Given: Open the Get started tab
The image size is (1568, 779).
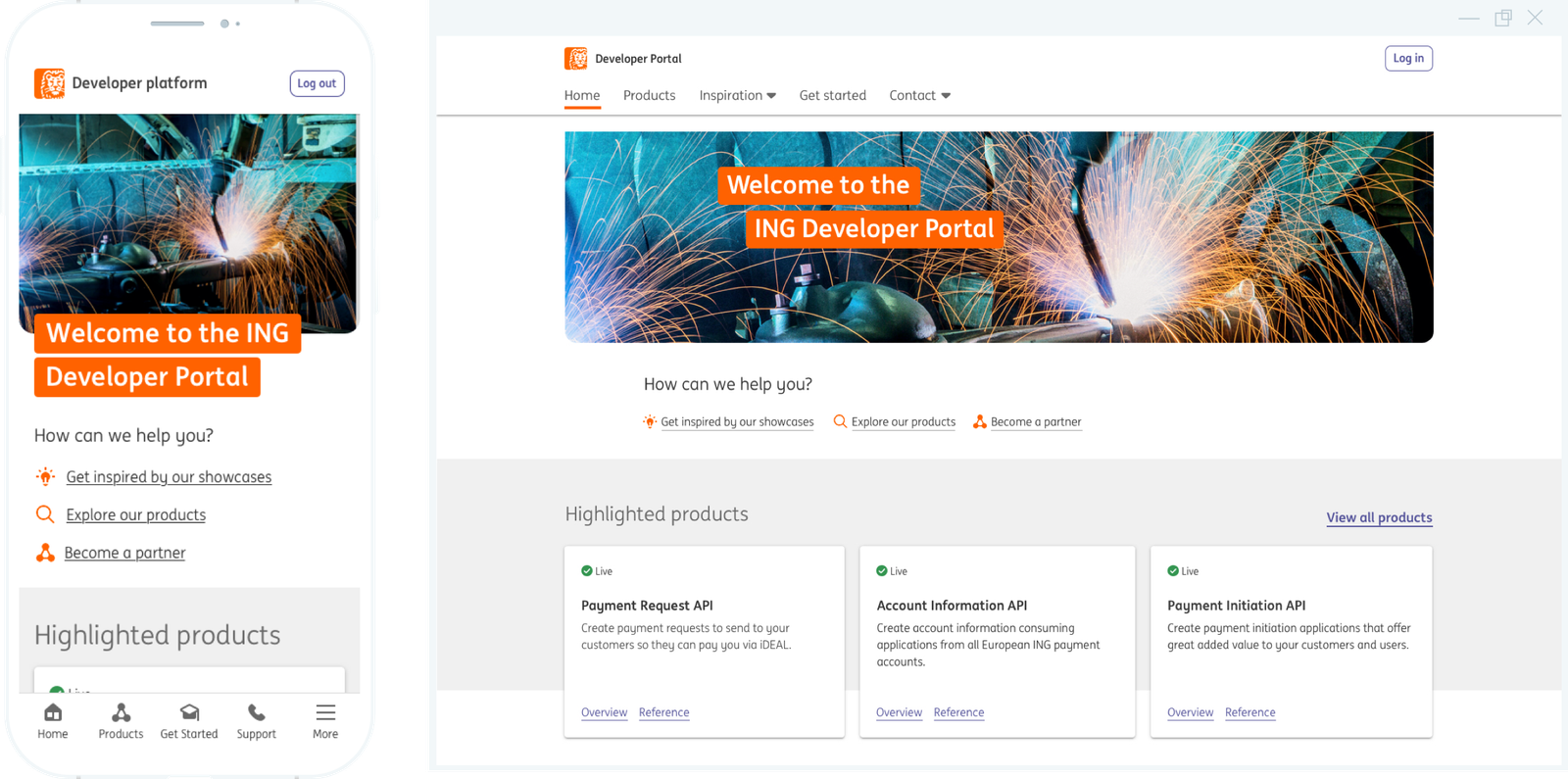Looking at the screenshot, I should [x=832, y=95].
